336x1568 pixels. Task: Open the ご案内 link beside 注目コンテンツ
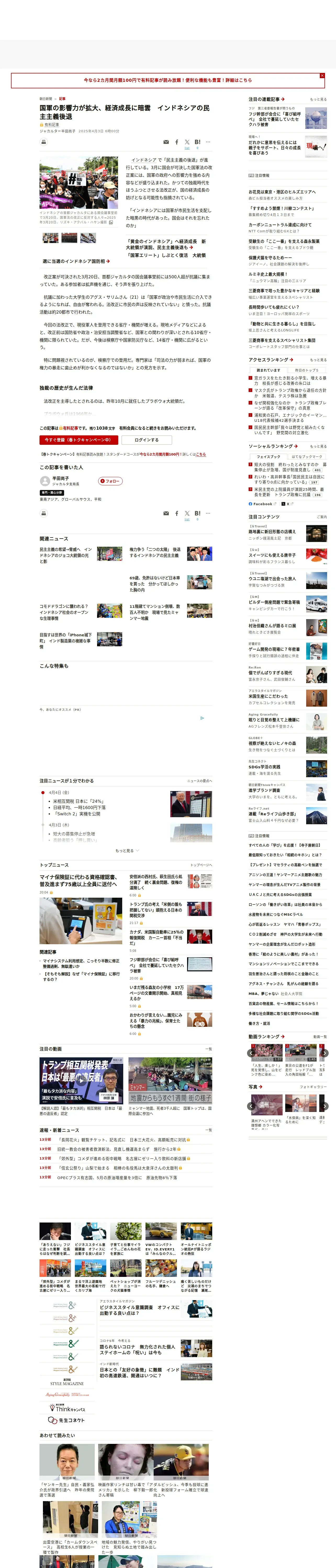pos(321,517)
